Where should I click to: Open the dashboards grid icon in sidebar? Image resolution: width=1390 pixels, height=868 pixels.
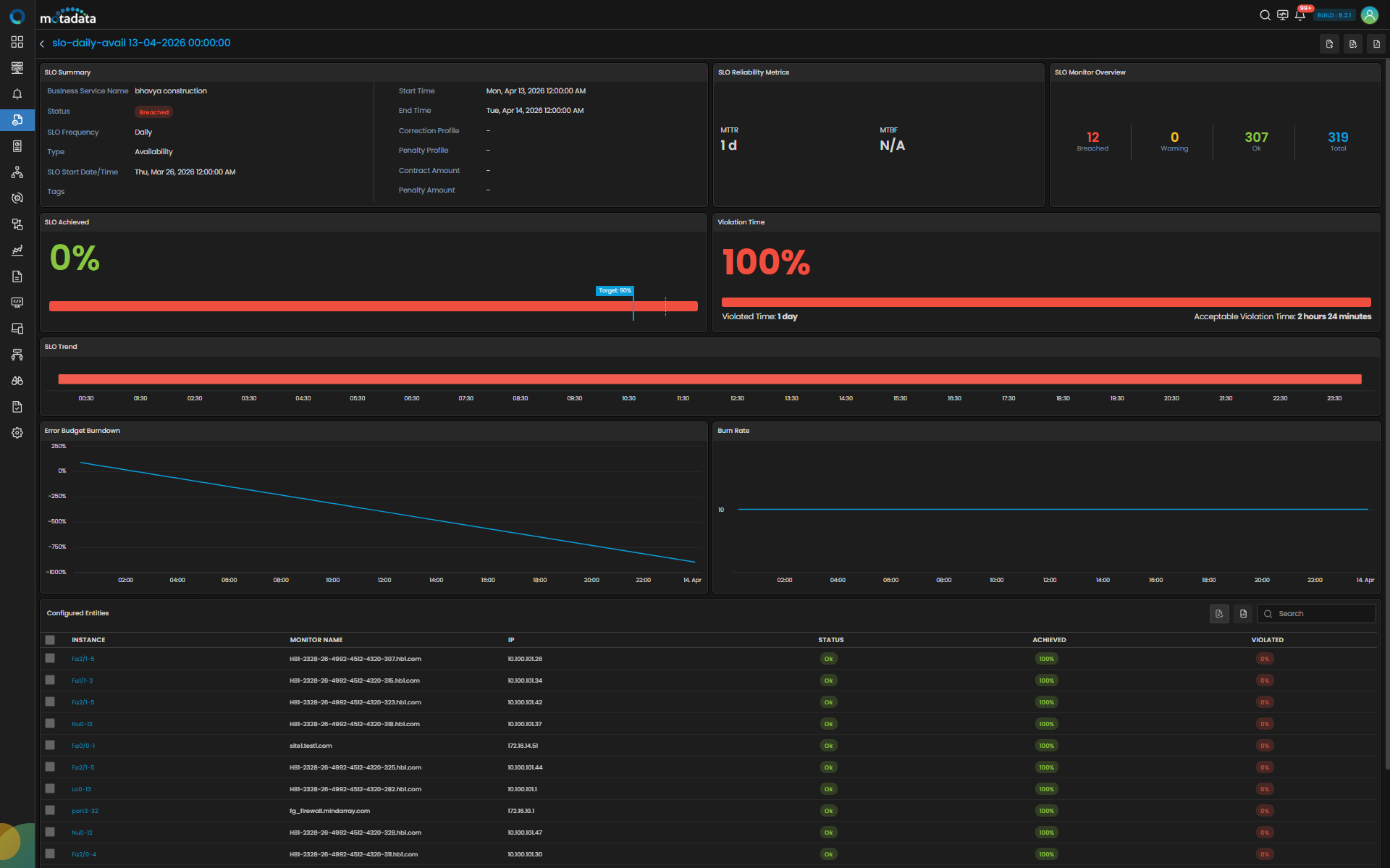[x=17, y=42]
